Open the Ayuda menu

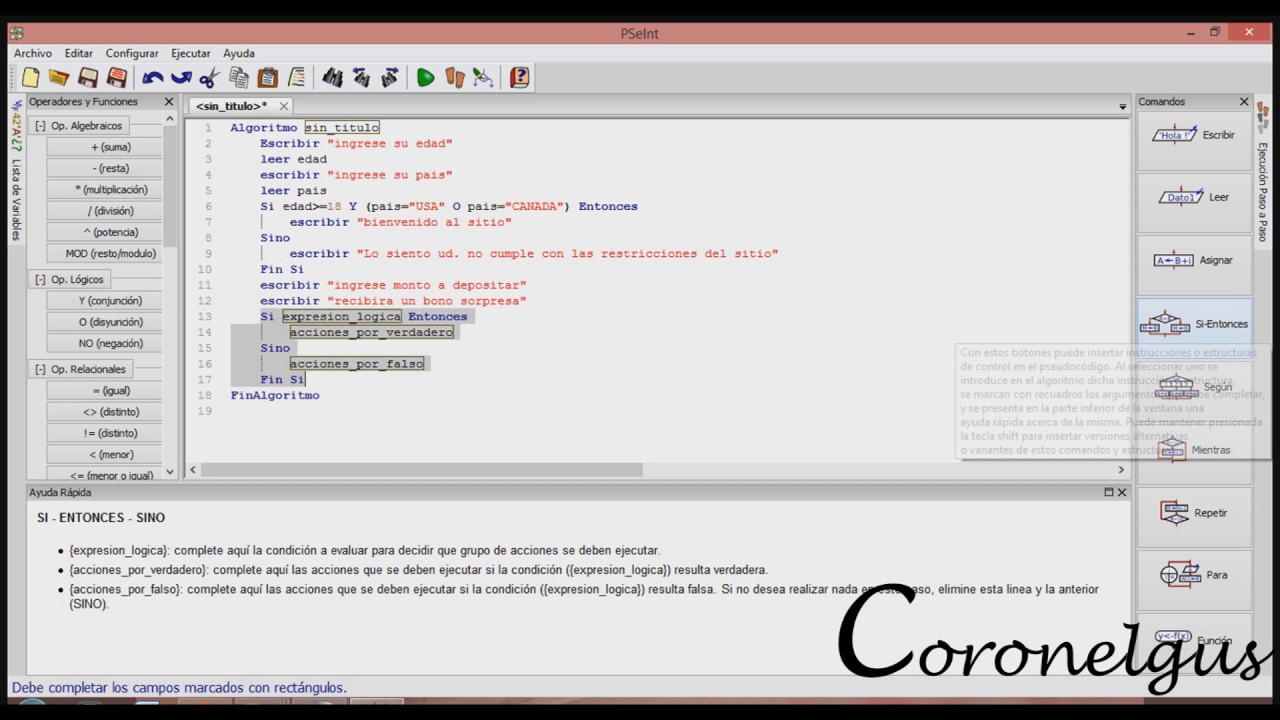pos(239,53)
